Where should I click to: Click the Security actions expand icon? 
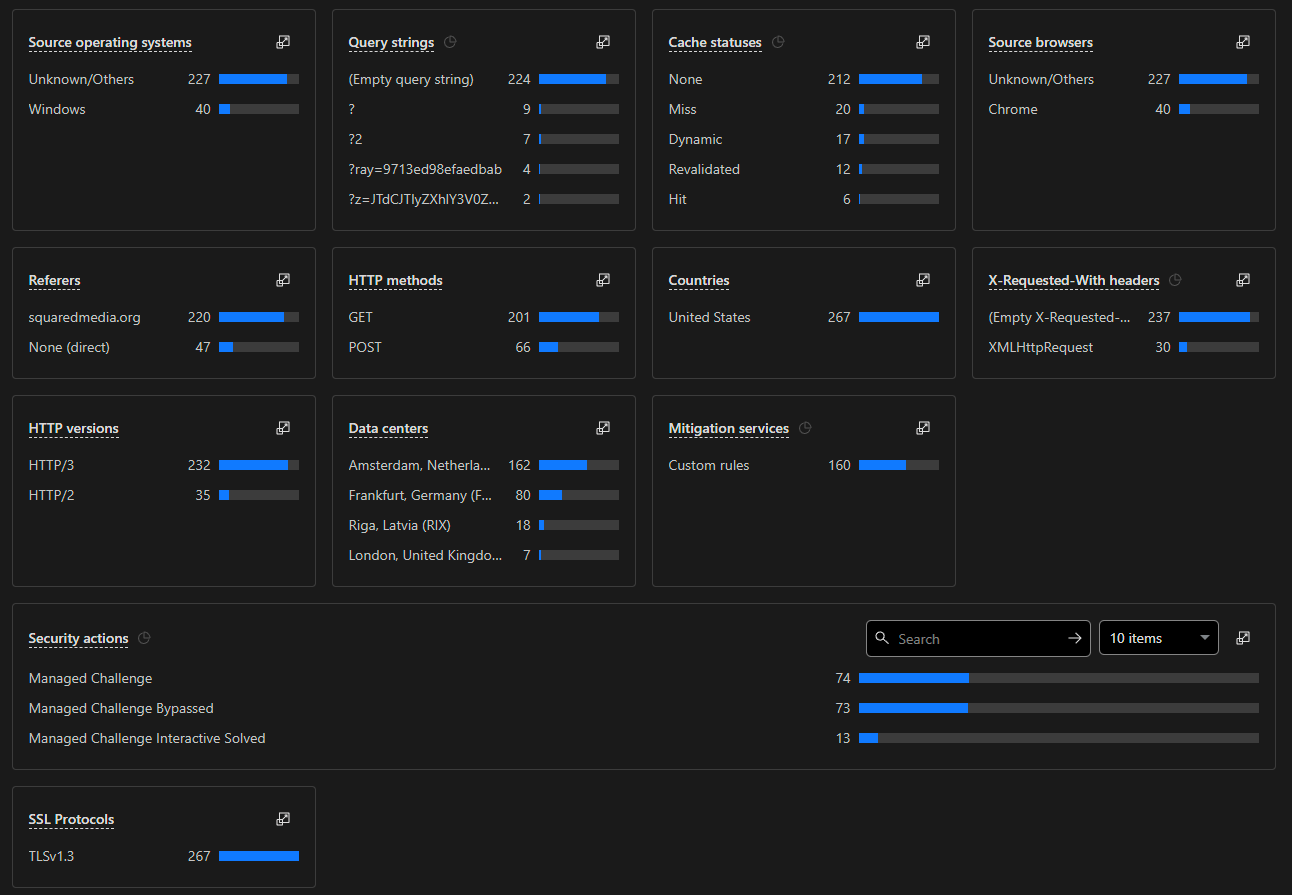(x=1243, y=638)
